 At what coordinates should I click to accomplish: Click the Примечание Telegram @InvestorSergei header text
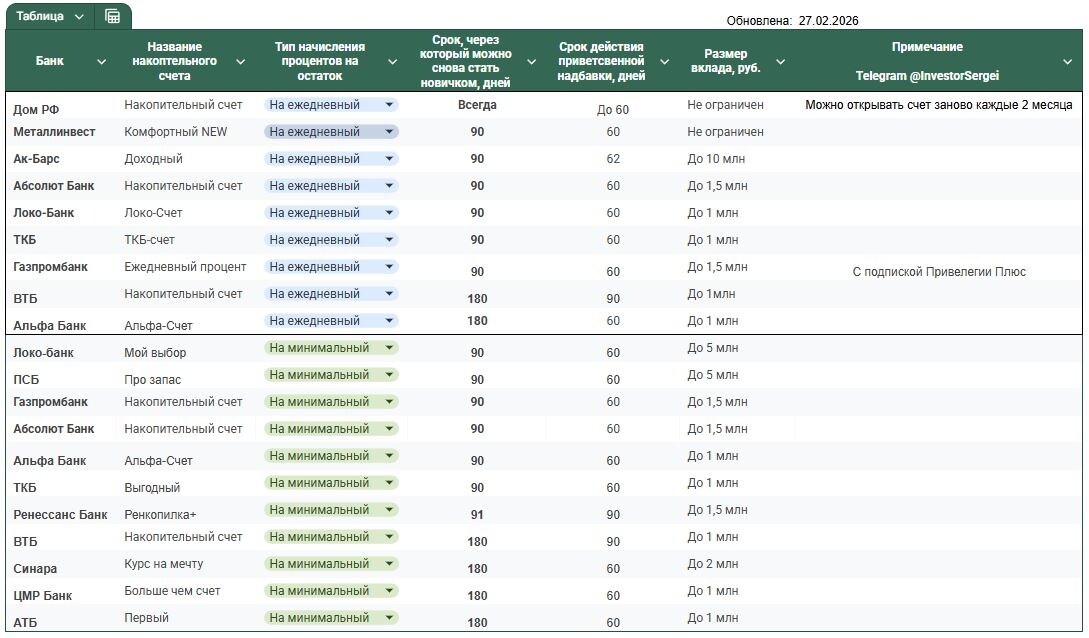[x=927, y=61]
